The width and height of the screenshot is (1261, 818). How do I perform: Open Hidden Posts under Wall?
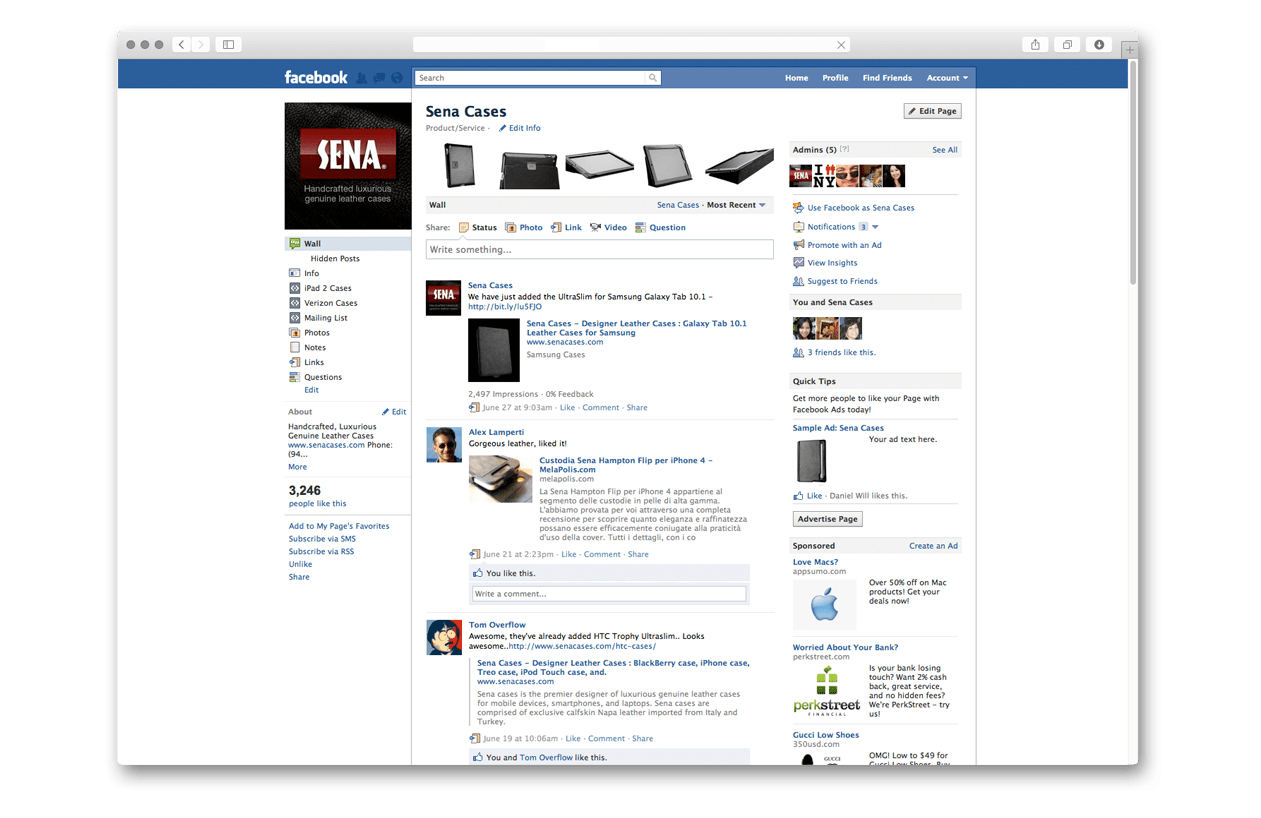[x=335, y=258]
